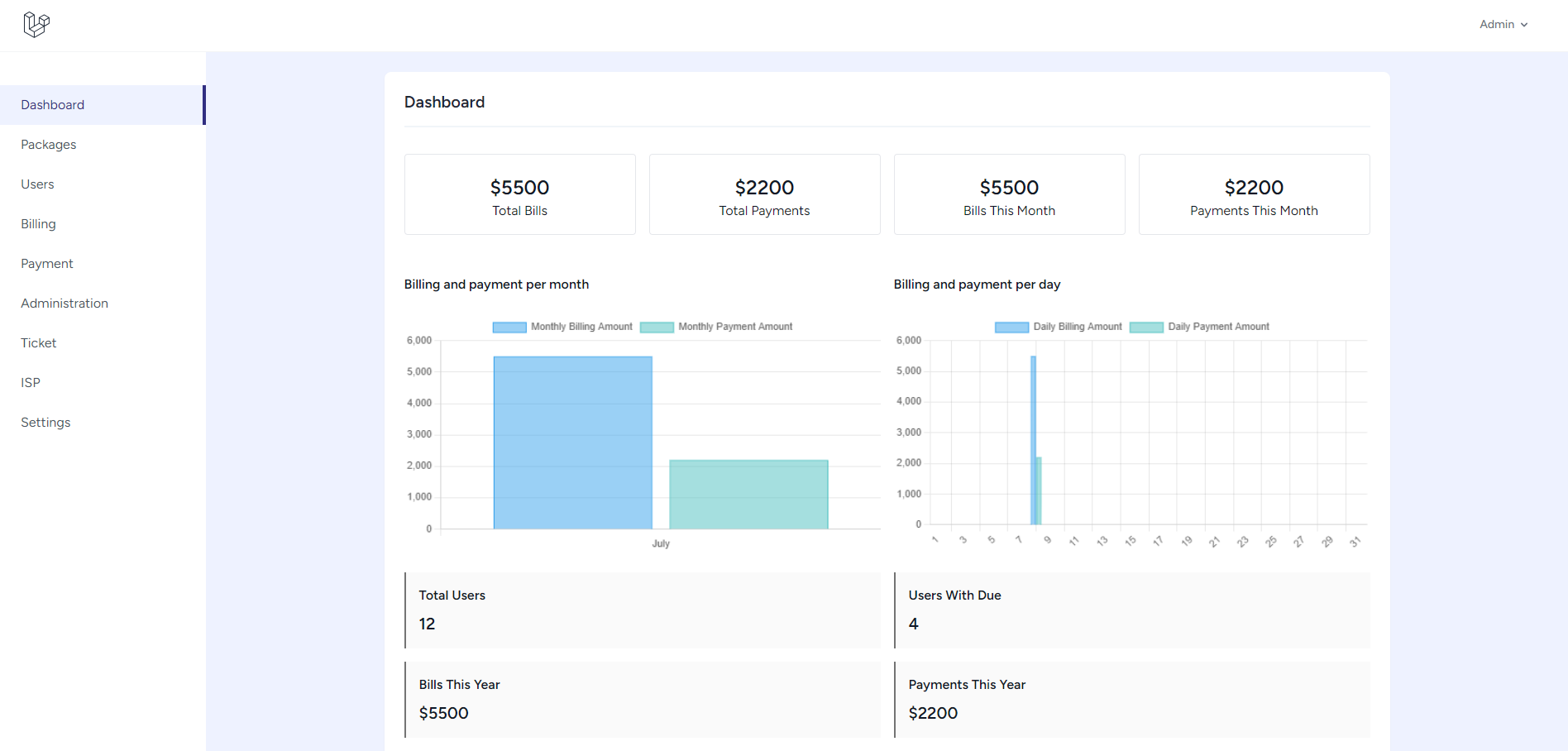This screenshot has width=1568, height=751.
Task: Open the Administration section
Action: pyautogui.click(x=64, y=303)
